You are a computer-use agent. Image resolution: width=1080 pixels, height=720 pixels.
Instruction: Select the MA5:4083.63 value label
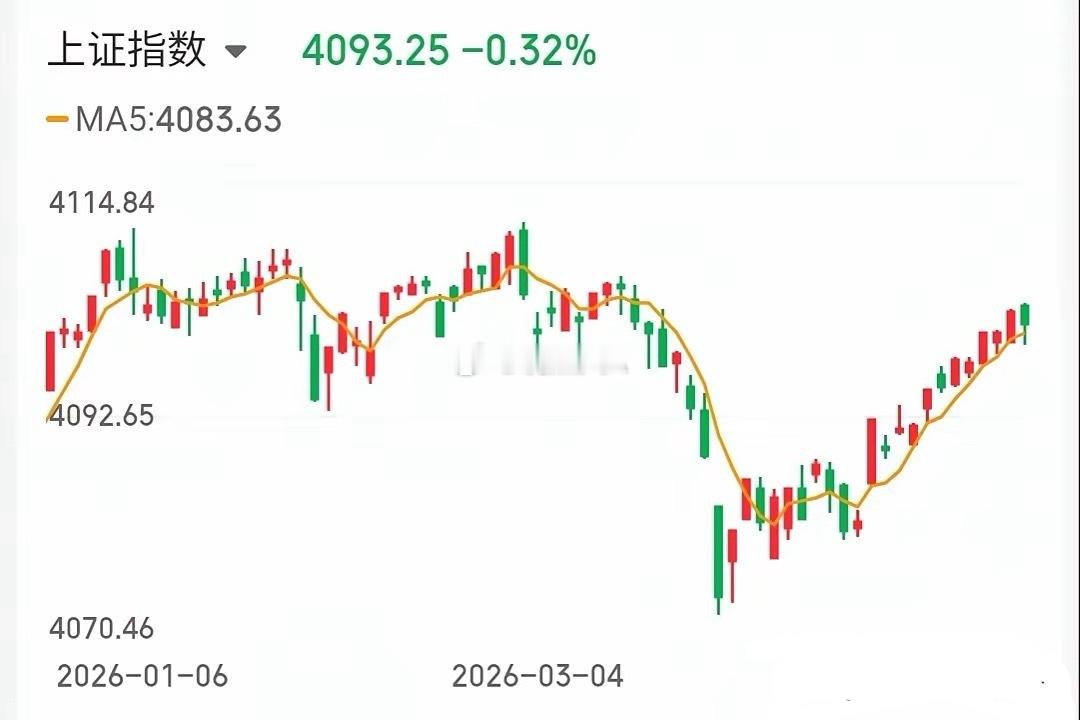180,120
